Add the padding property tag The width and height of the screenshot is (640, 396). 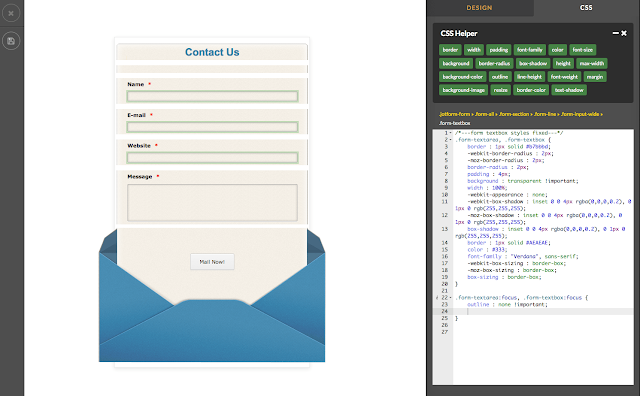[x=499, y=50]
